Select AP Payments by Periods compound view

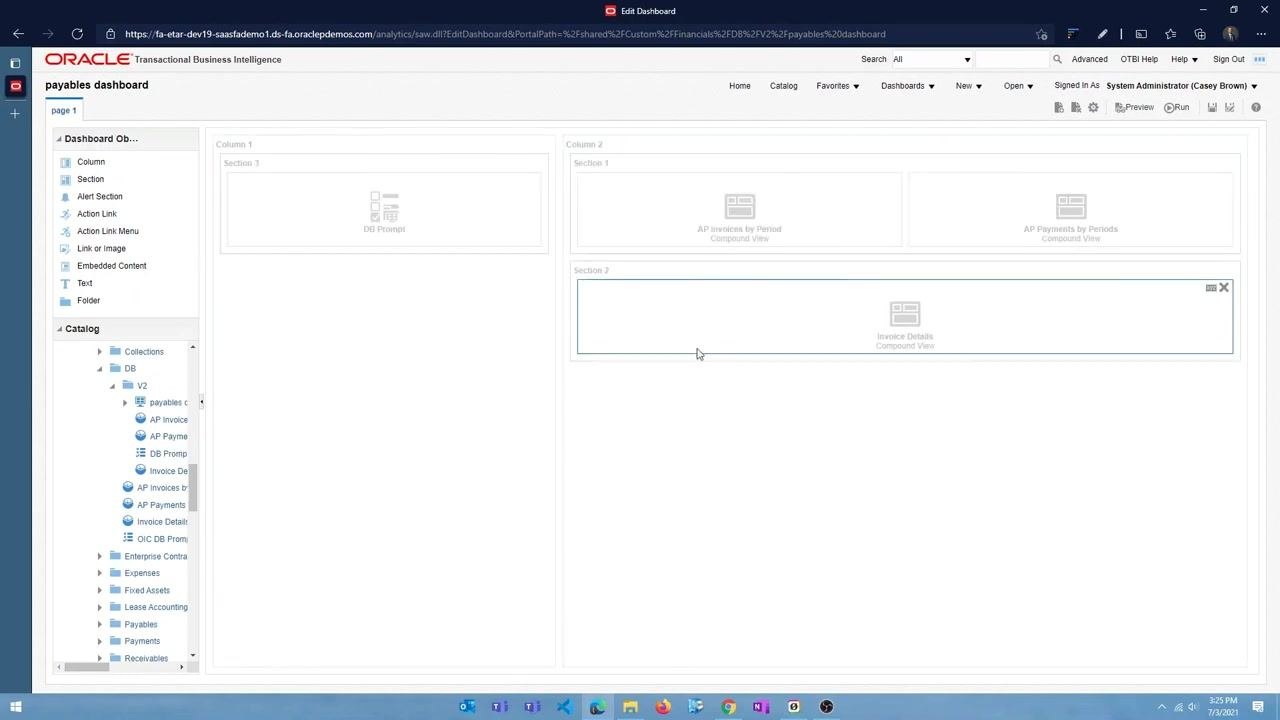coord(1071,210)
